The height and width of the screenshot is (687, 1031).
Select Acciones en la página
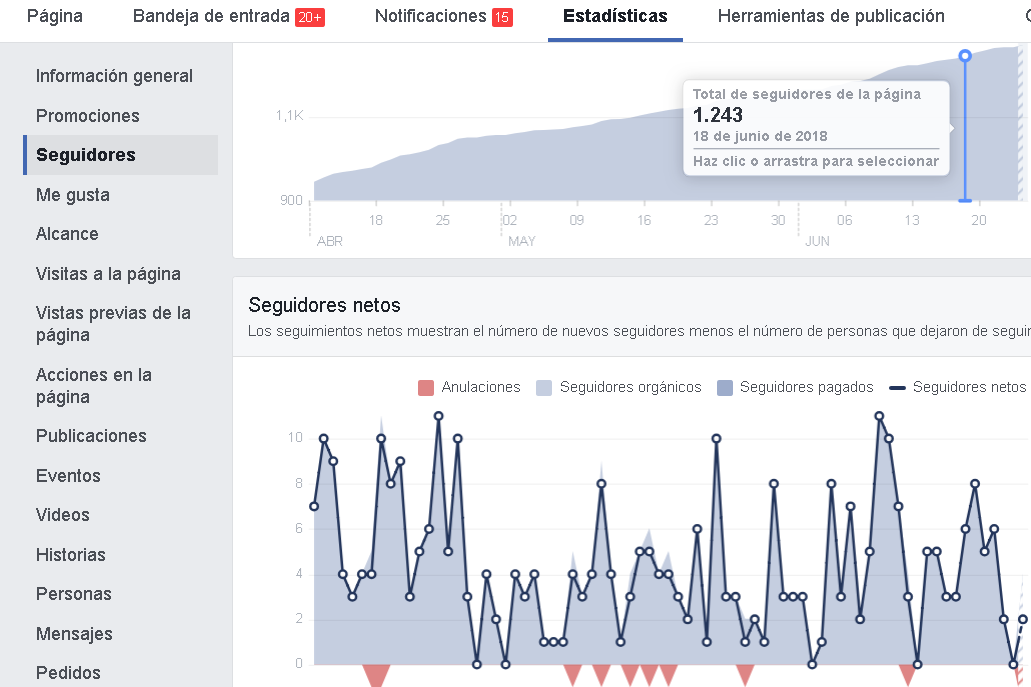[94, 386]
